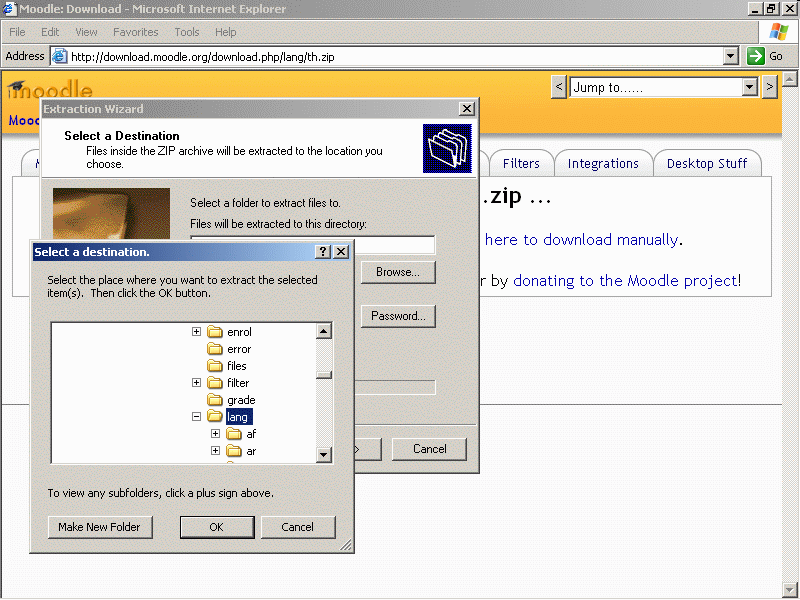Click the green Go arrow icon
Screen dimensions: 800x600
(756, 57)
